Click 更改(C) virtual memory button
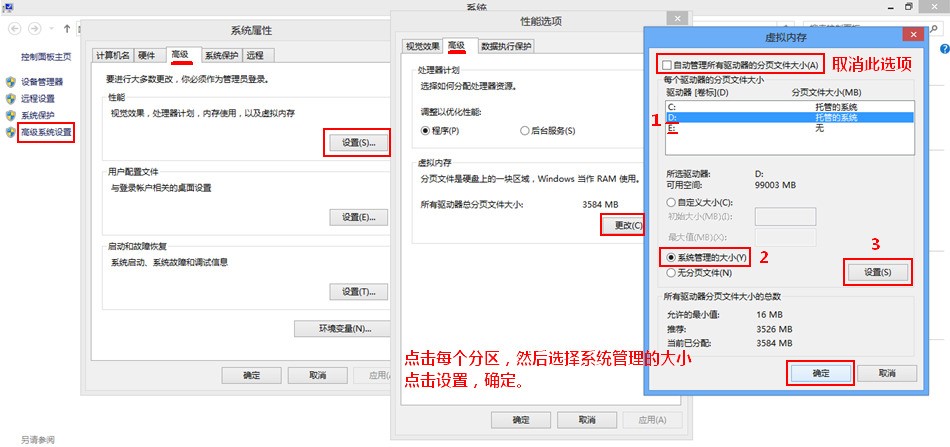The height and width of the screenshot is (447, 950). click(622, 225)
